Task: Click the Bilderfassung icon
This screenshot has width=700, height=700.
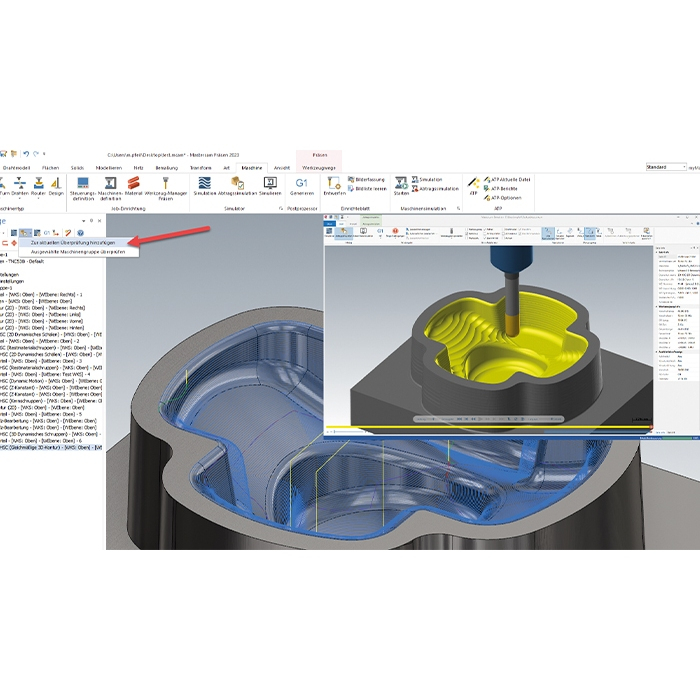Action: coord(351,179)
